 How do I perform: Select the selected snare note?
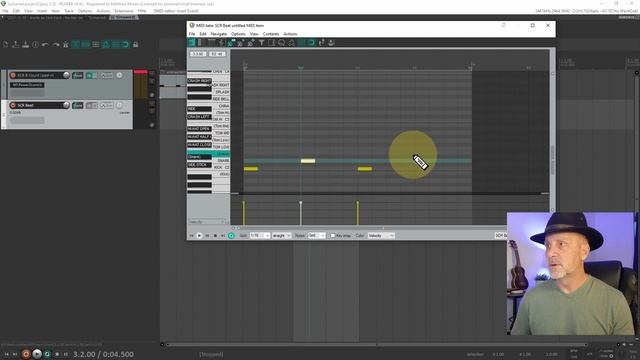308,161
